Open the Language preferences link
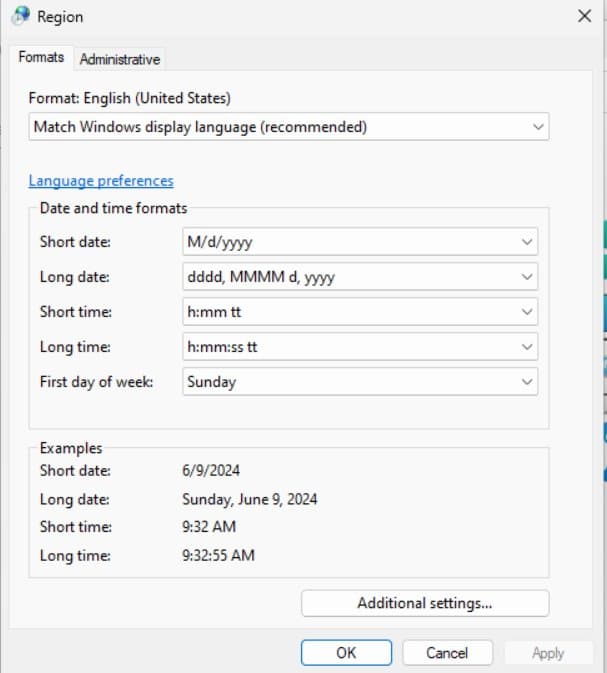Screen dimensions: 607x673 [x=101, y=181]
